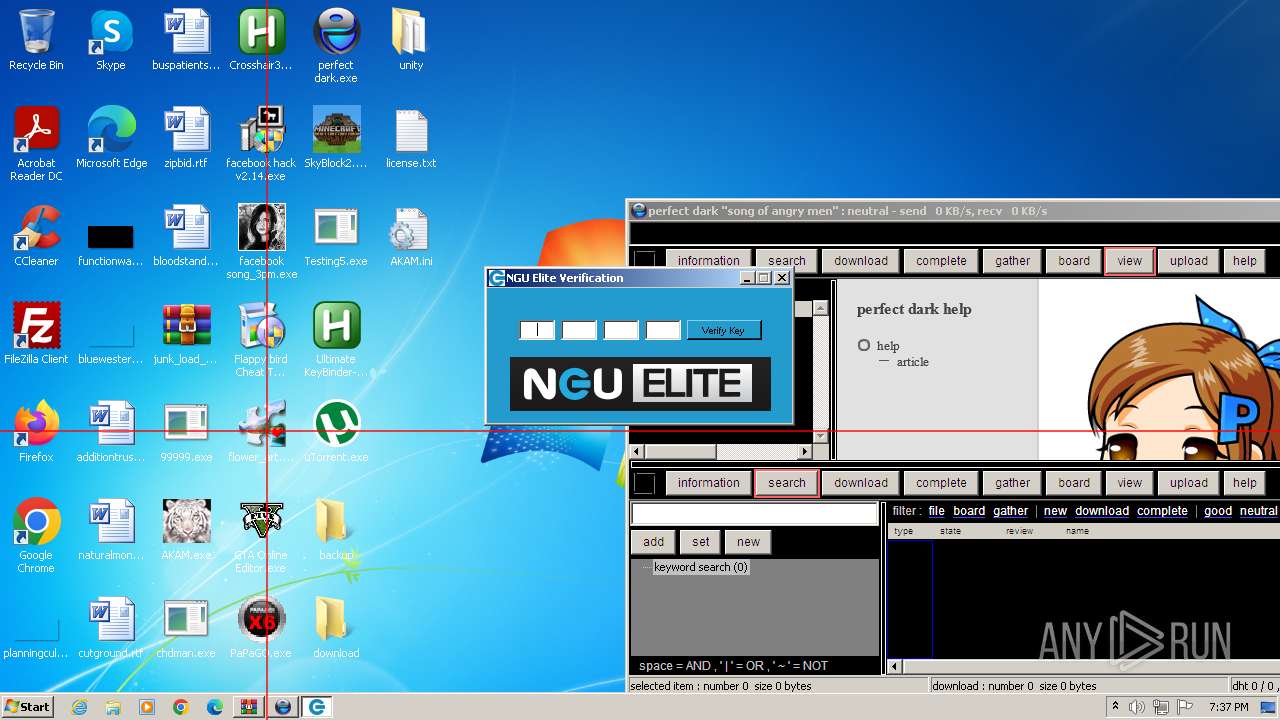The height and width of the screenshot is (720, 1280).
Task: Open the Start menu
Action: pos(28,706)
